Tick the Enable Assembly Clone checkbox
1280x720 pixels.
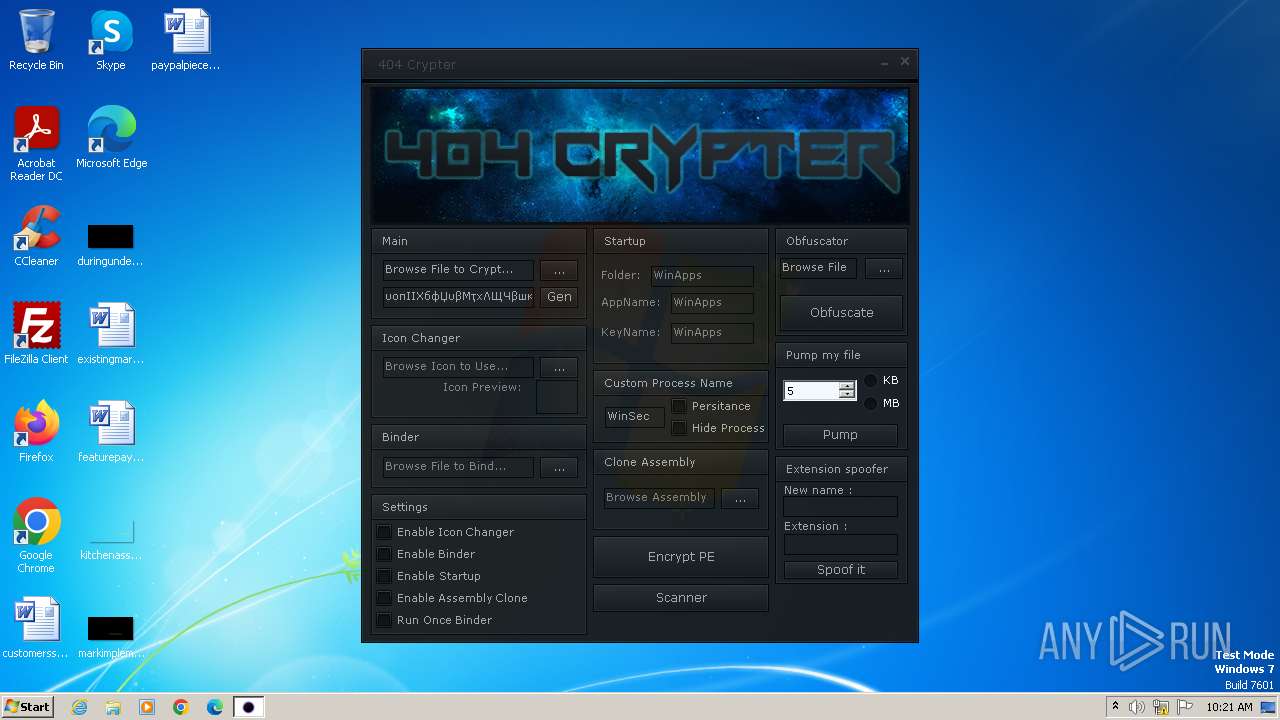(x=384, y=598)
